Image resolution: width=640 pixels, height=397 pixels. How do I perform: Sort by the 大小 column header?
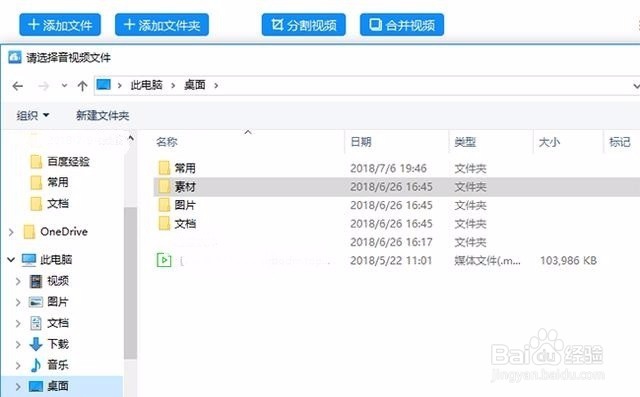tap(549, 142)
